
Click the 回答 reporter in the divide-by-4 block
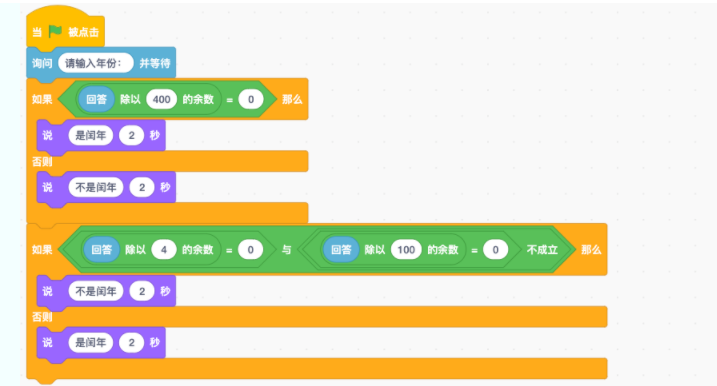(x=102, y=250)
